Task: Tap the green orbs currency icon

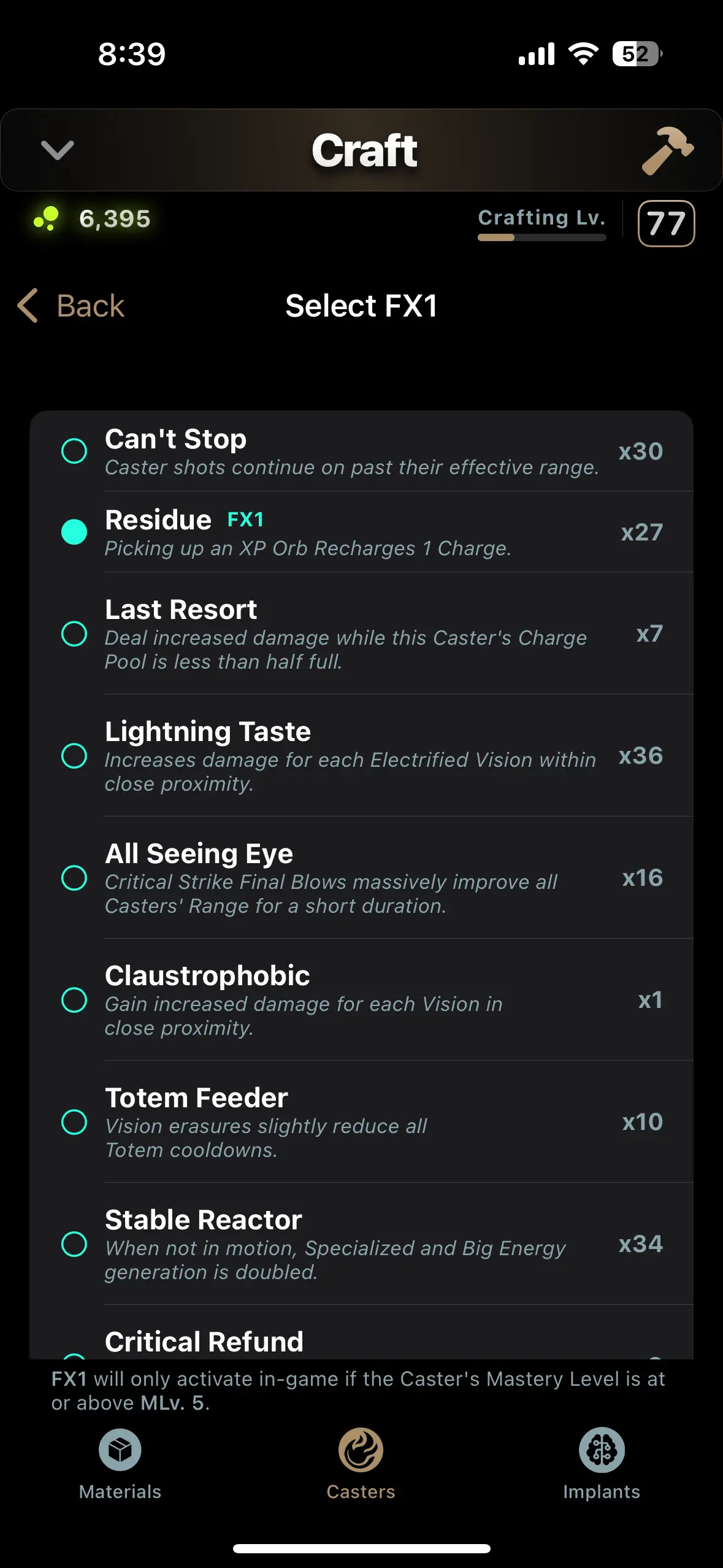Action: coord(46,218)
